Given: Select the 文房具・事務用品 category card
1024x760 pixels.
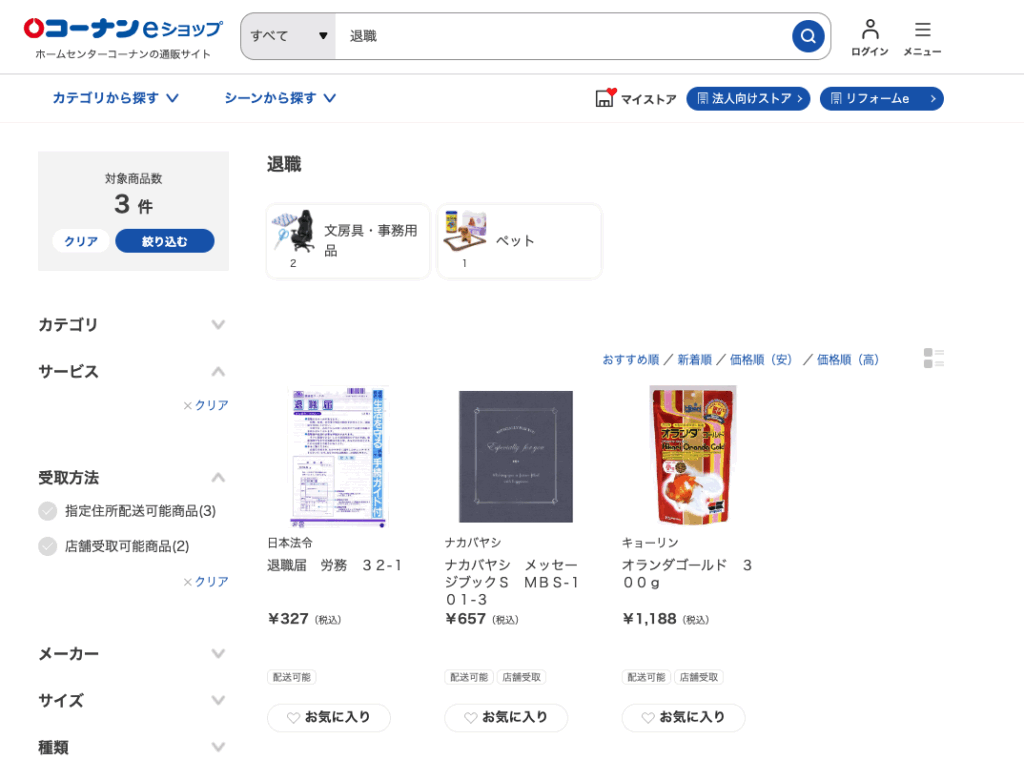Looking at the screenshot, I should (348, 241).
